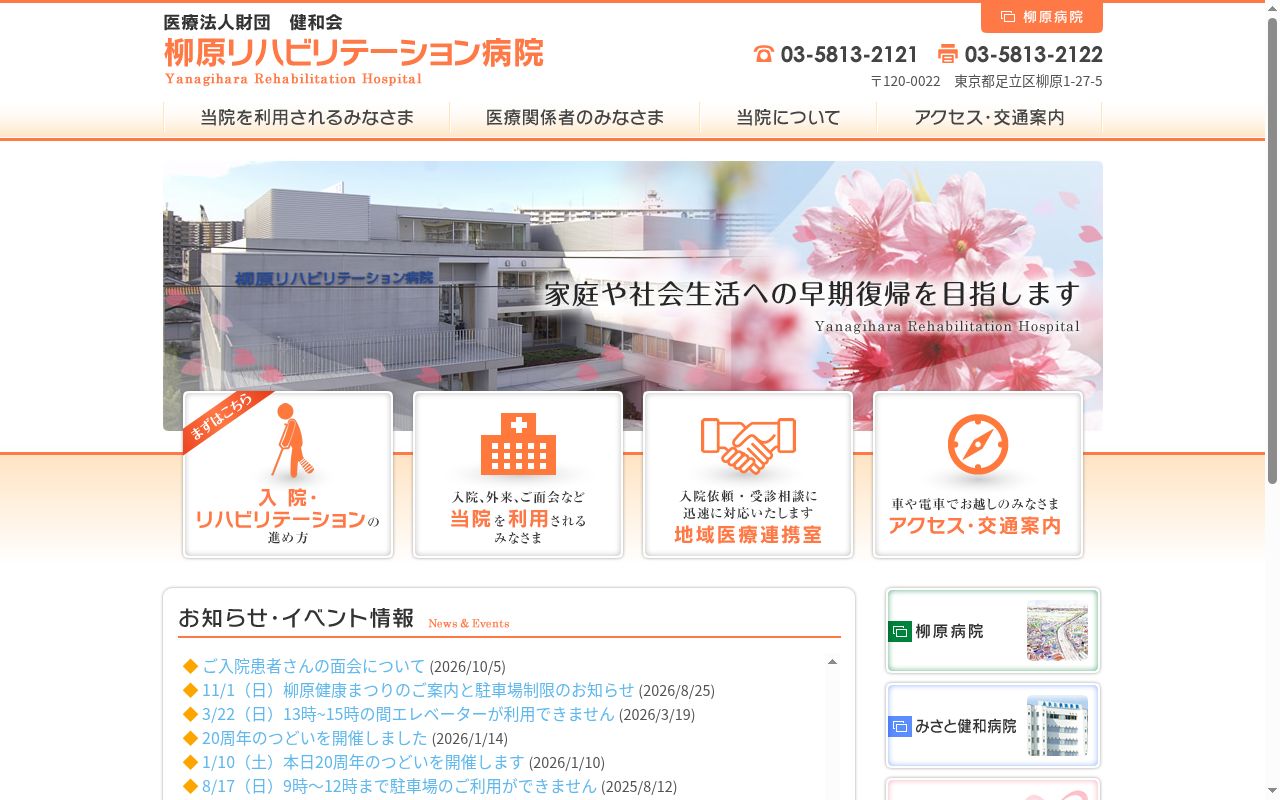
Task: Open the エレベーターが利用できません notice link
Action: click(408, 714)
